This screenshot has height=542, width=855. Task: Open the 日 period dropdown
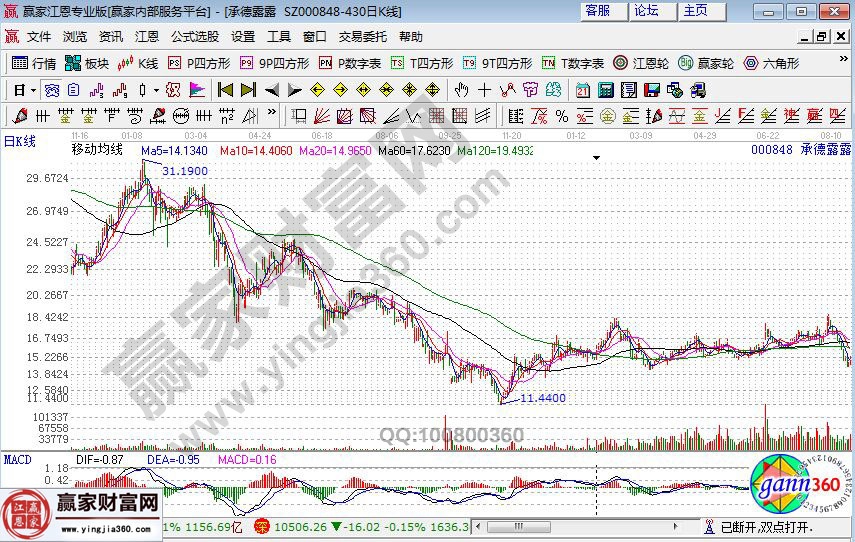24,89
